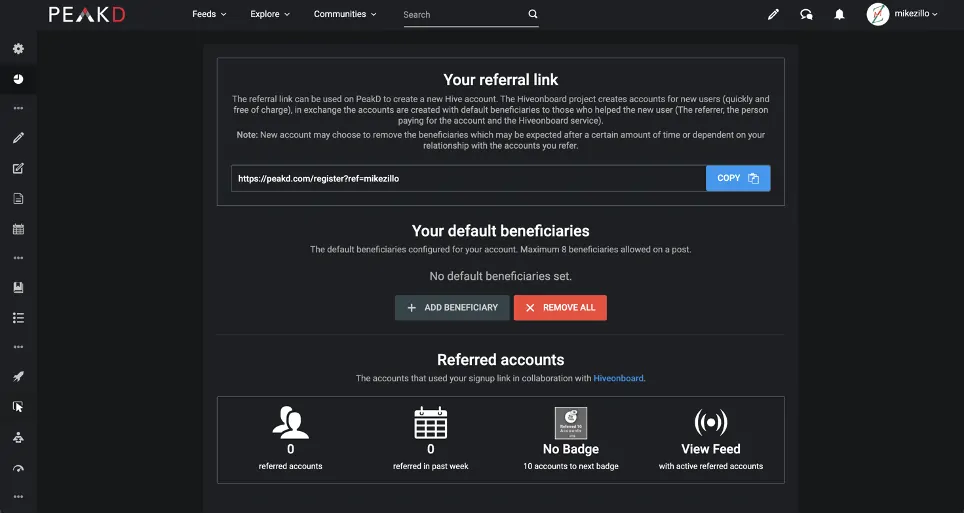Open the cursor pointer sidebar icon
Screen dimensions: 964x514
(18, 406)
